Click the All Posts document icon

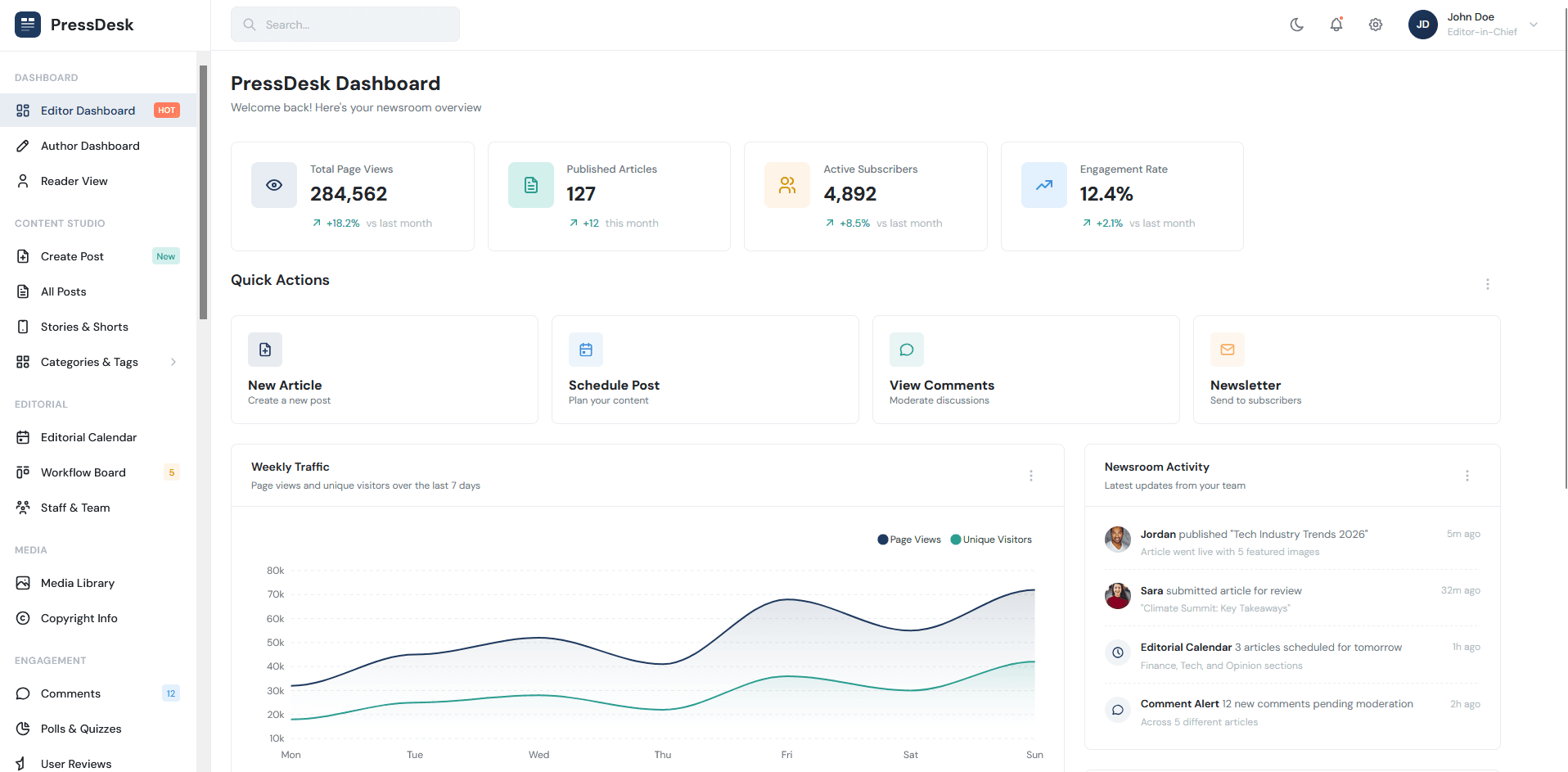pos(23,291)
